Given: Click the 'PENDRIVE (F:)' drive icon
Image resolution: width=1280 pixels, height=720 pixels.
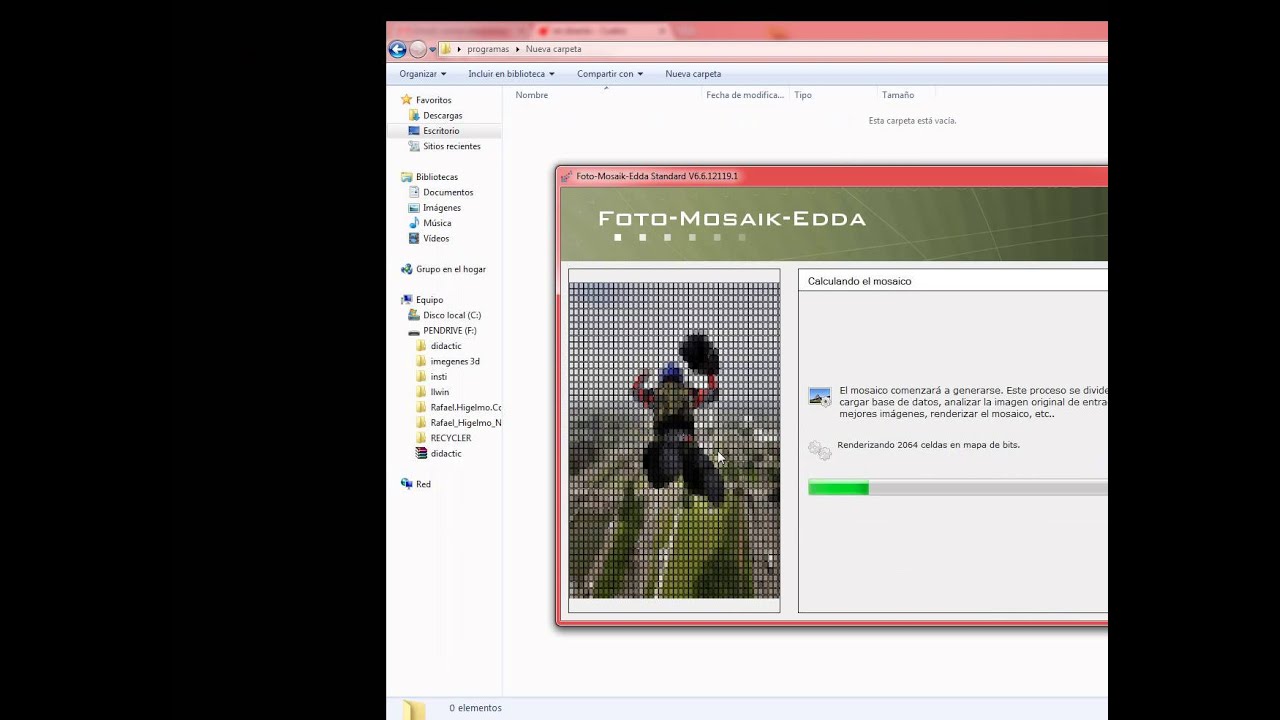Looking at the screenshot, I should [x=414, y=331].
